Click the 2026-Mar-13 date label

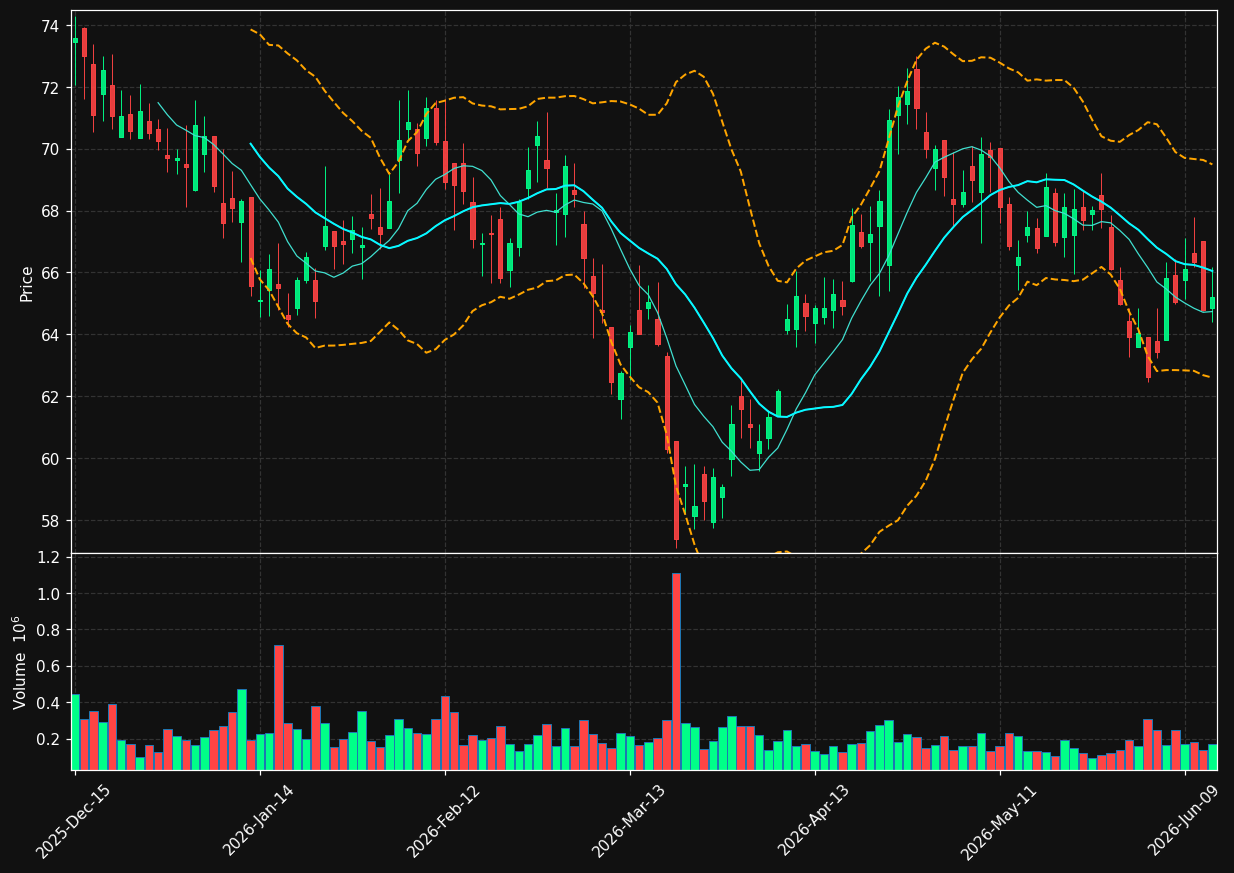point(629,821)
